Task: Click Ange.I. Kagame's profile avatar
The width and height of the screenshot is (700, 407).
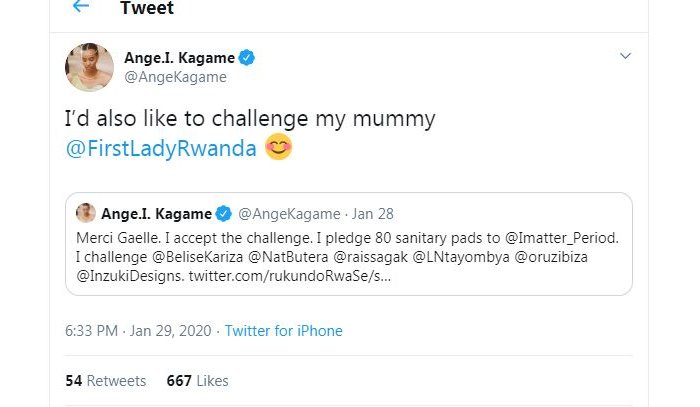Action: tap(88, 67)
